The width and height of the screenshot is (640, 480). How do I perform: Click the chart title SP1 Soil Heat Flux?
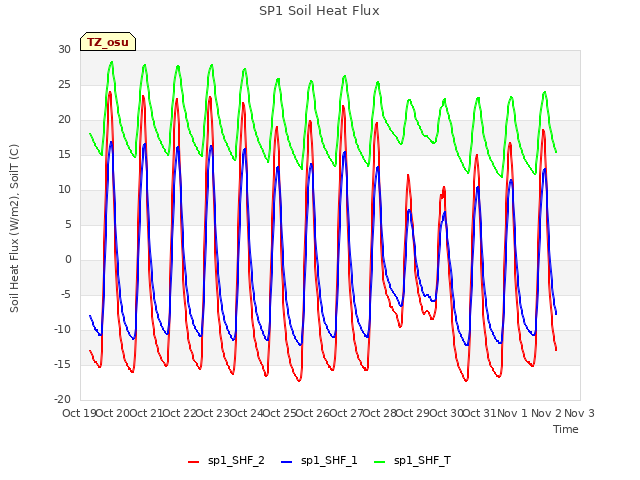tap(319, 11)
